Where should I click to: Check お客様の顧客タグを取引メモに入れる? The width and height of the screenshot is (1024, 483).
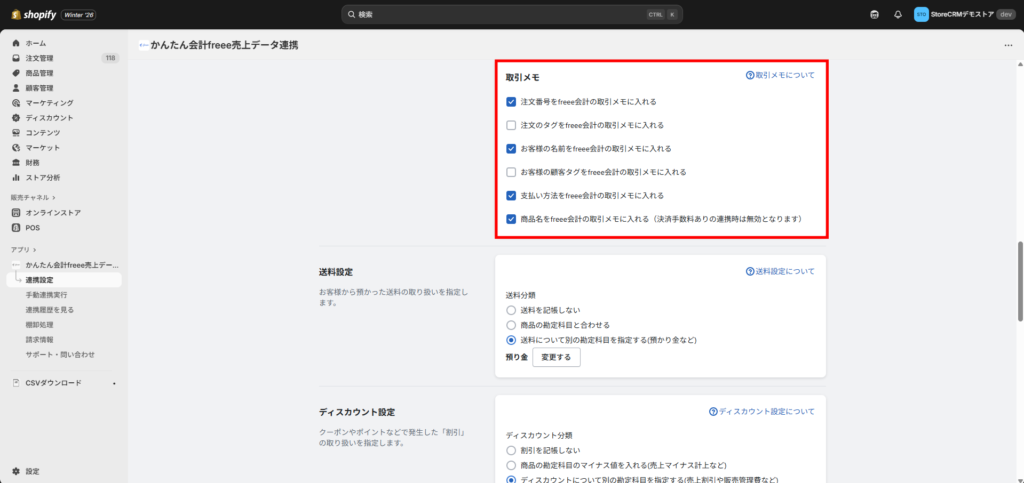pos(511,172)
